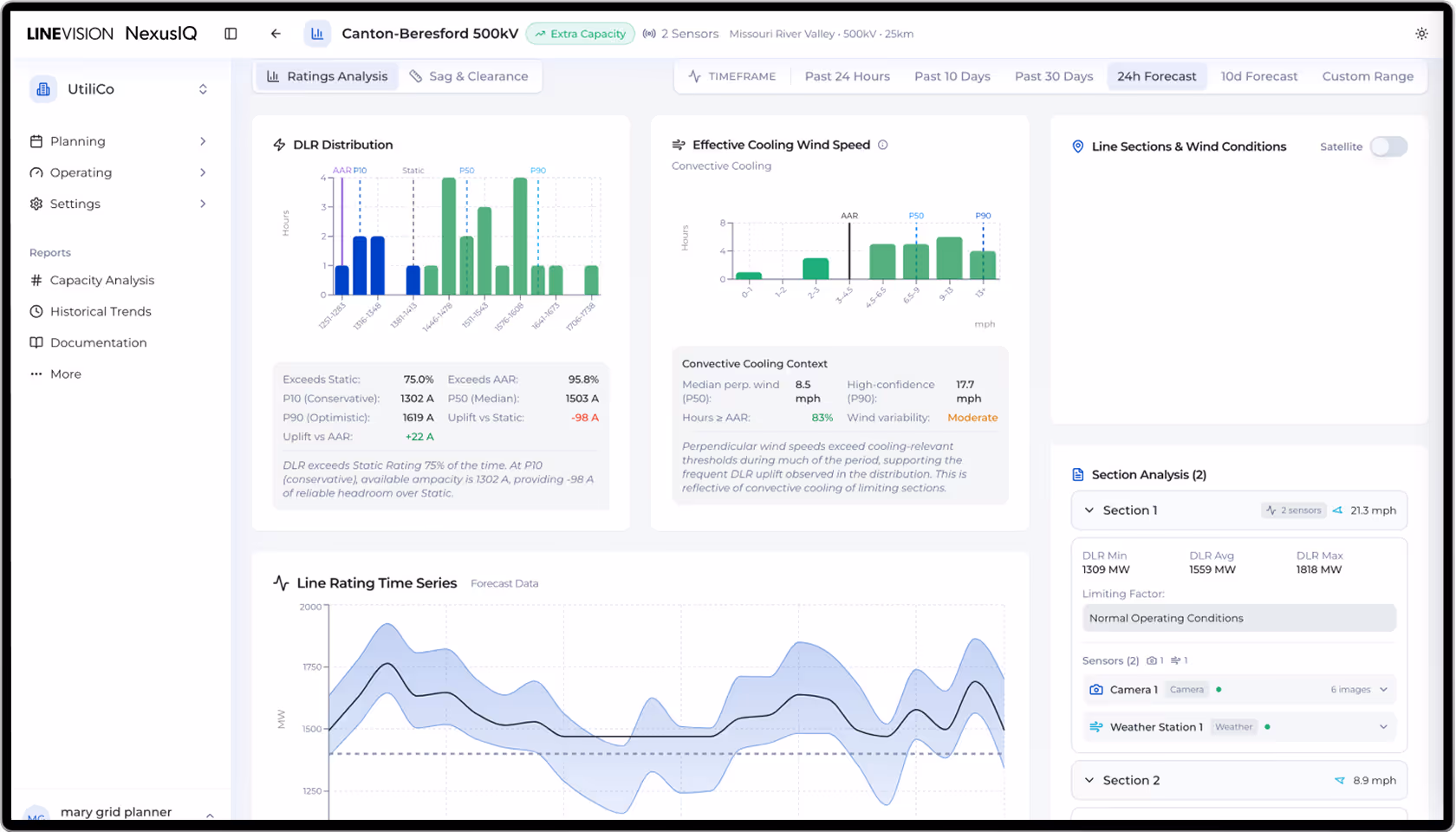Toggle the sidebar panel icon

tap(231, 34)
